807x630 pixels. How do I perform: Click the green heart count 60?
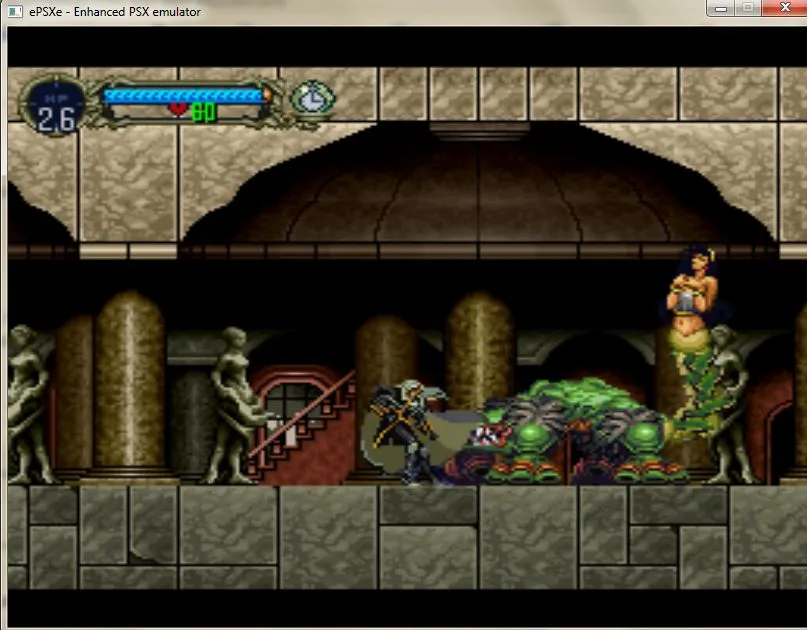pos(203,112)
